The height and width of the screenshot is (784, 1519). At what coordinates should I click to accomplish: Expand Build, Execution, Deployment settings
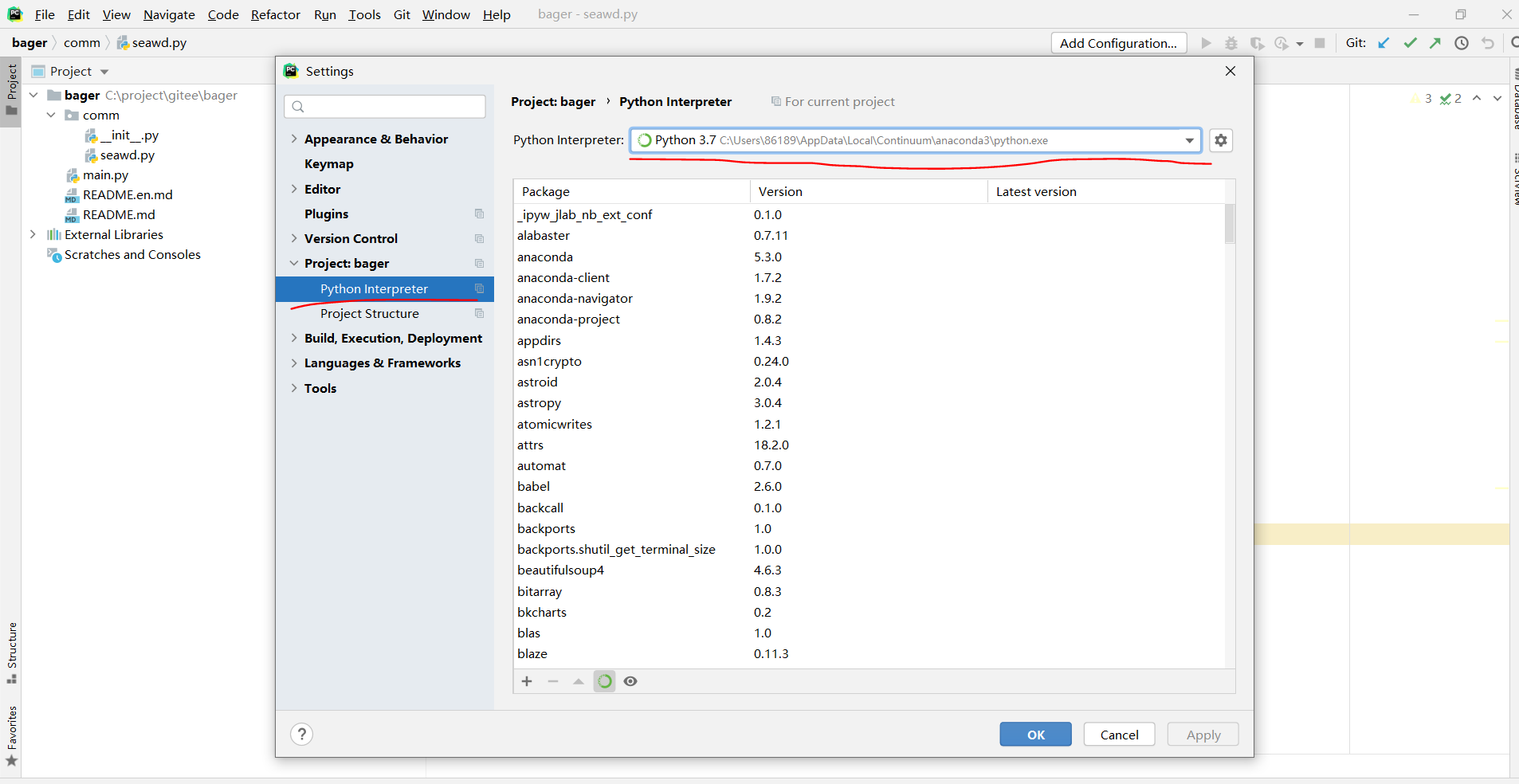(x=294, y=338)
